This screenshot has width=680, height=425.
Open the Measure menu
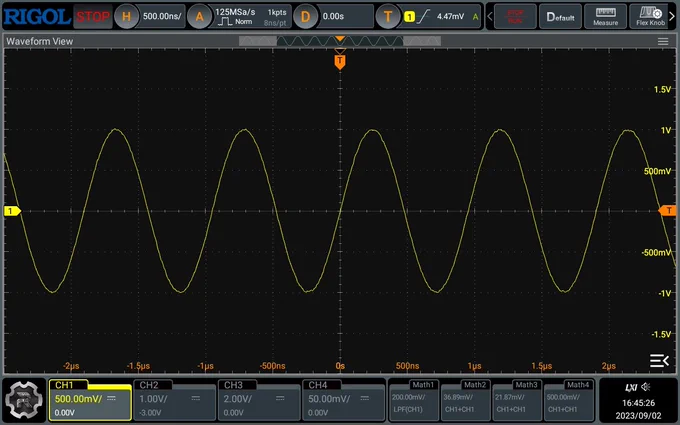pyautogui.click(x=605, y=16)
